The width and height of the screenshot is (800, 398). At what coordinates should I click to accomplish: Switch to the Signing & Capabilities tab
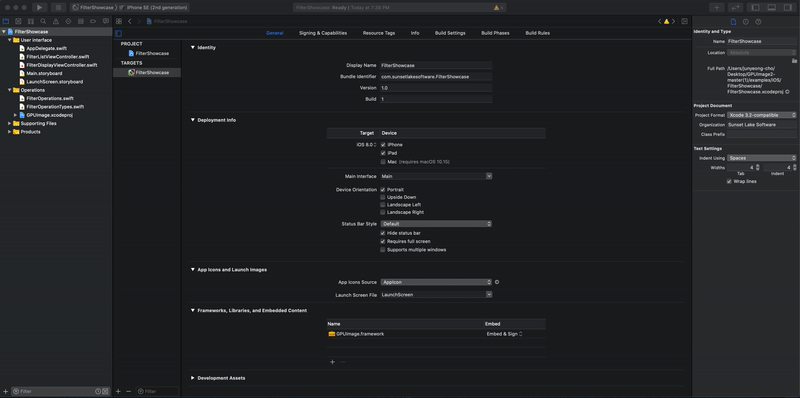(x=323, y=33)
